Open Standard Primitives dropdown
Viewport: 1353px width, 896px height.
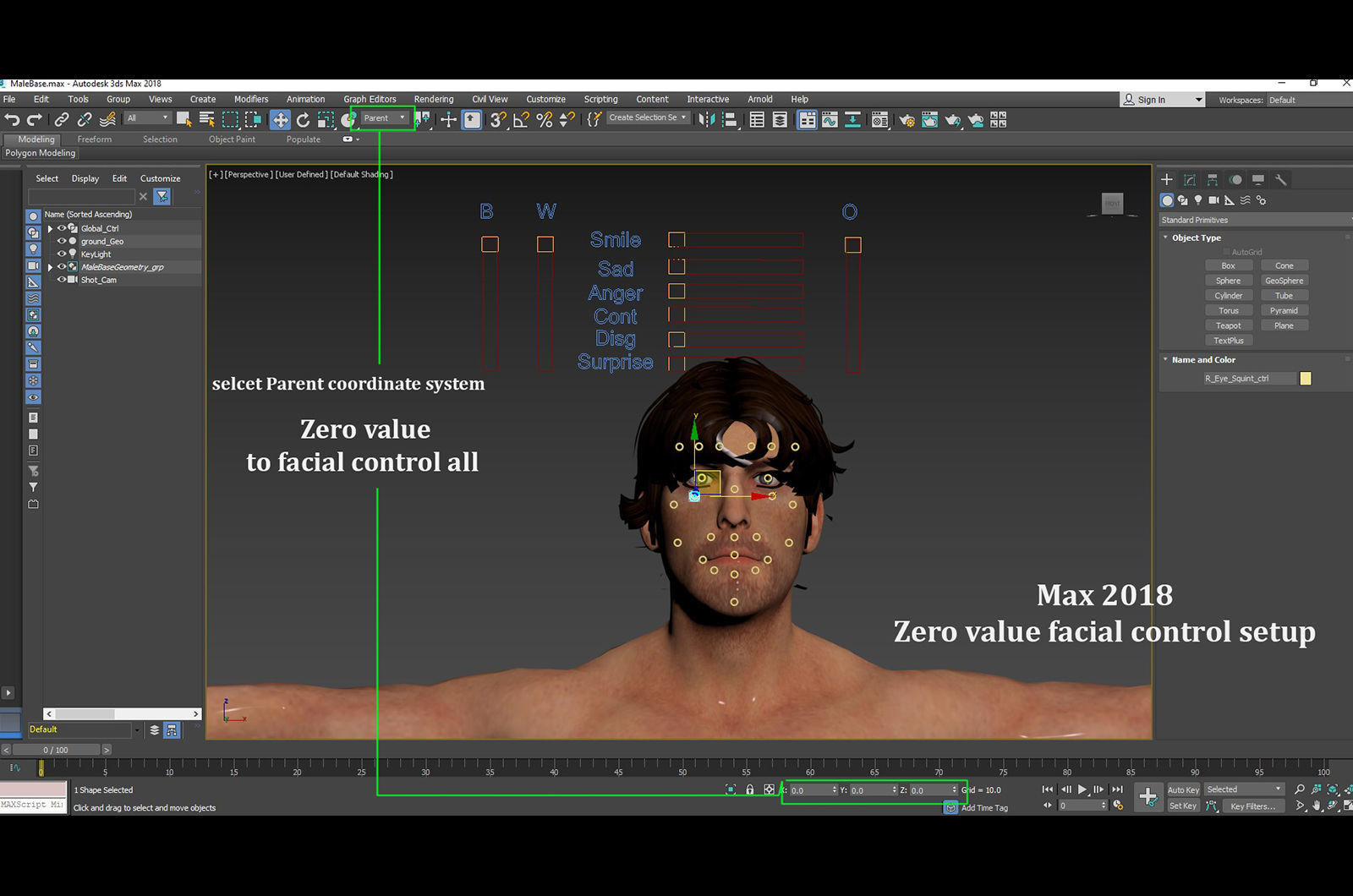1255,220
